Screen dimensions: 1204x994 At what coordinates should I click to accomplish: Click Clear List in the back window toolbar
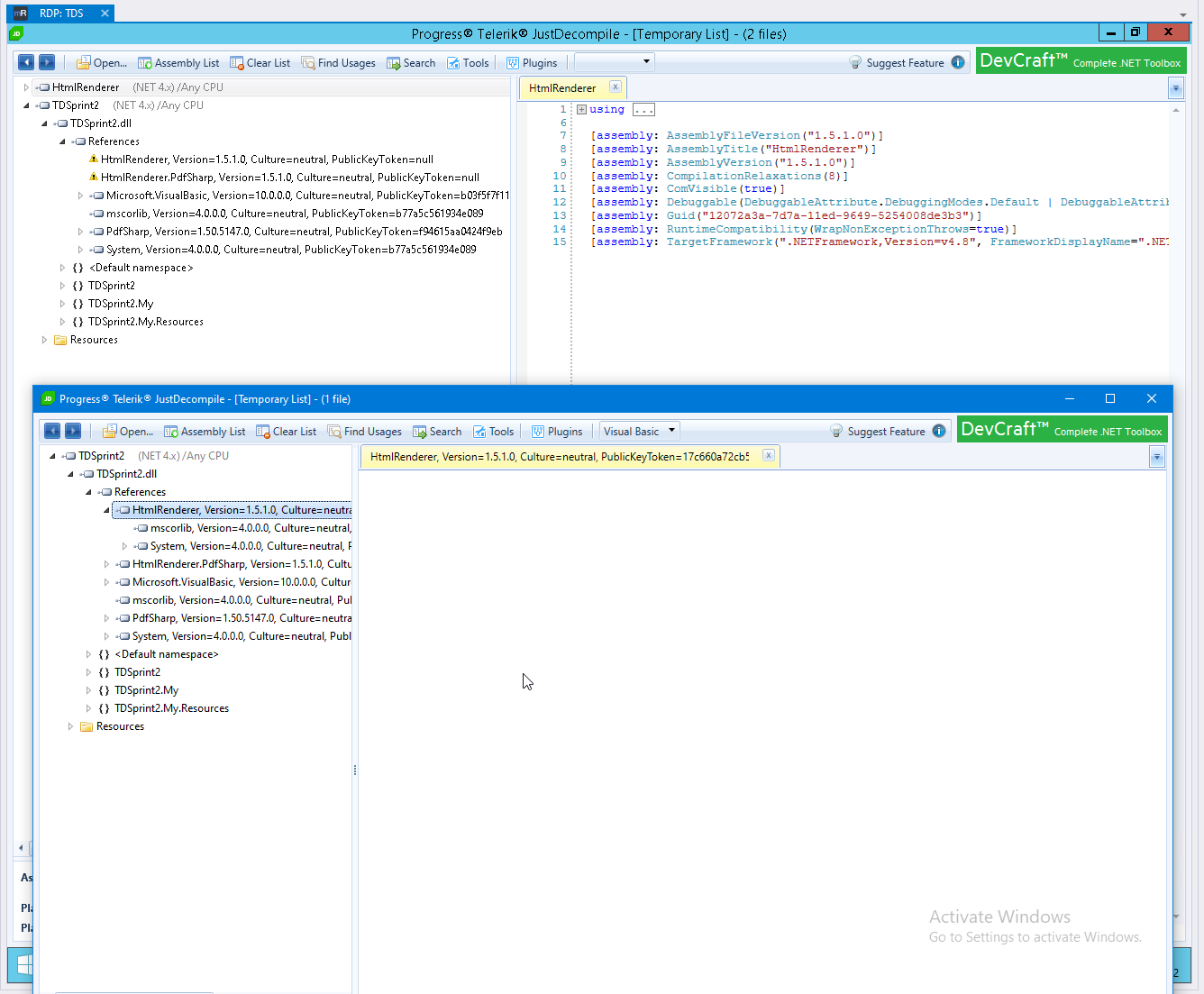(x=260, y=63)
